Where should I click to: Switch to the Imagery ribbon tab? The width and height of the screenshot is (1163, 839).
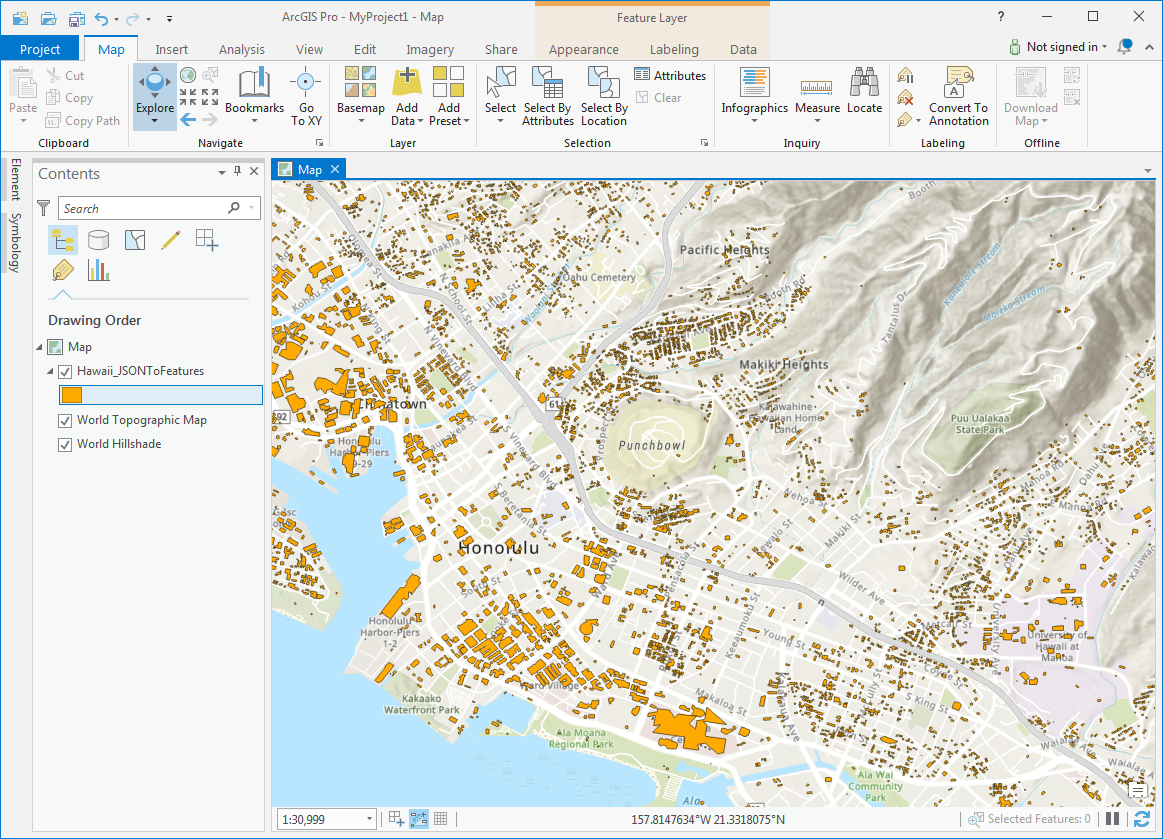tap(430, 49)
